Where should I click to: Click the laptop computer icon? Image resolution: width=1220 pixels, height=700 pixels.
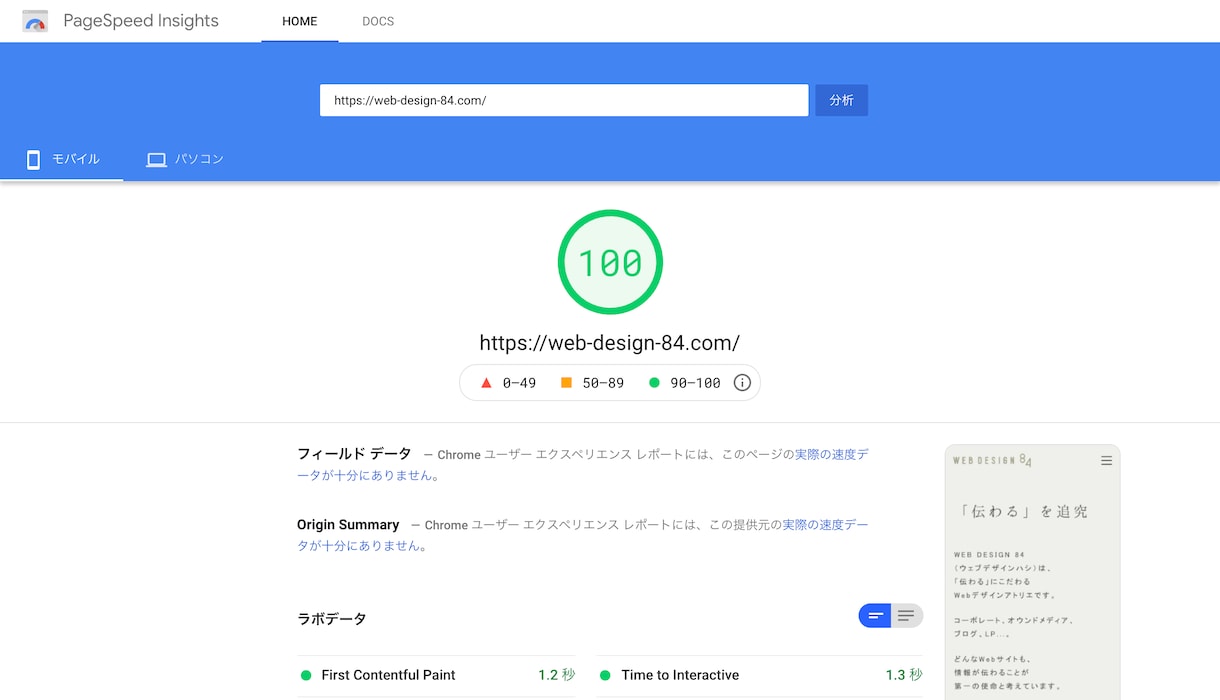(x=156, y=160)
